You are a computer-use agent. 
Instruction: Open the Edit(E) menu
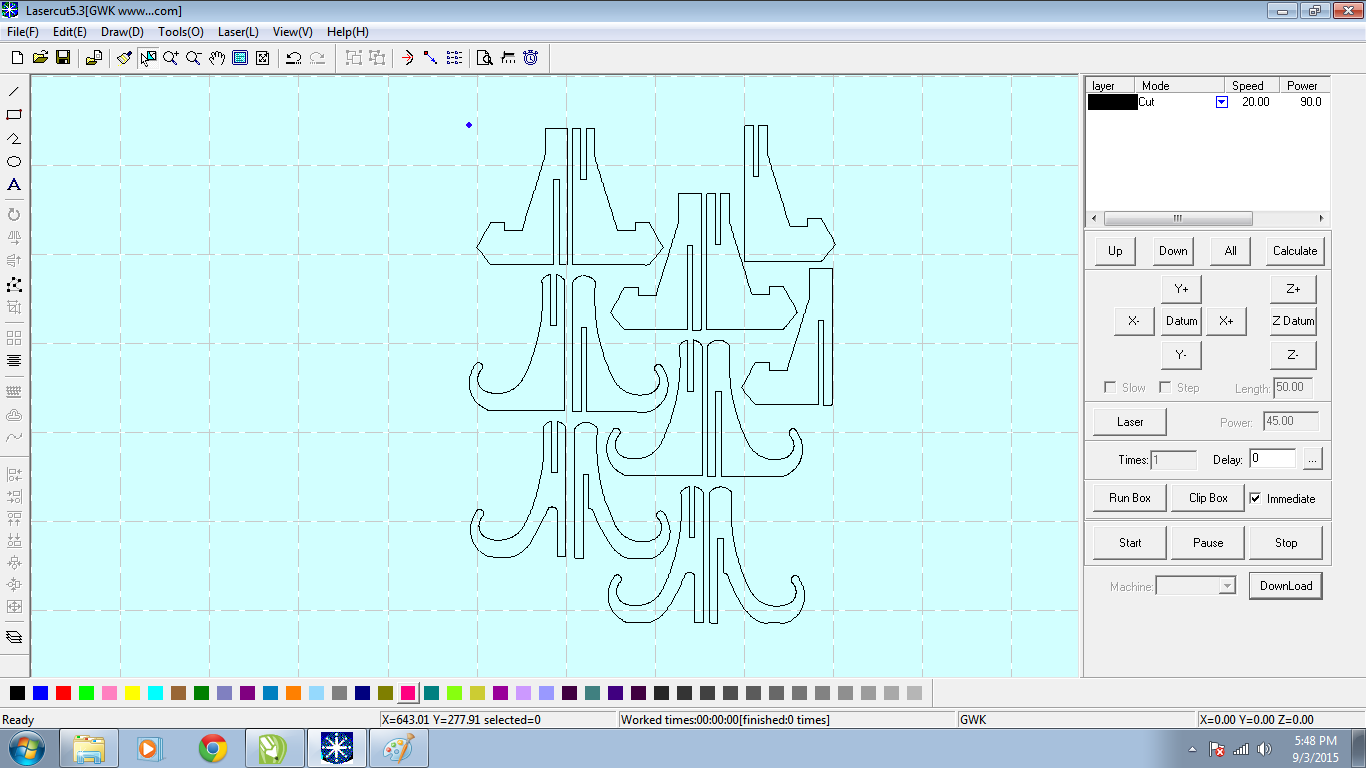(x=69, y=32)
